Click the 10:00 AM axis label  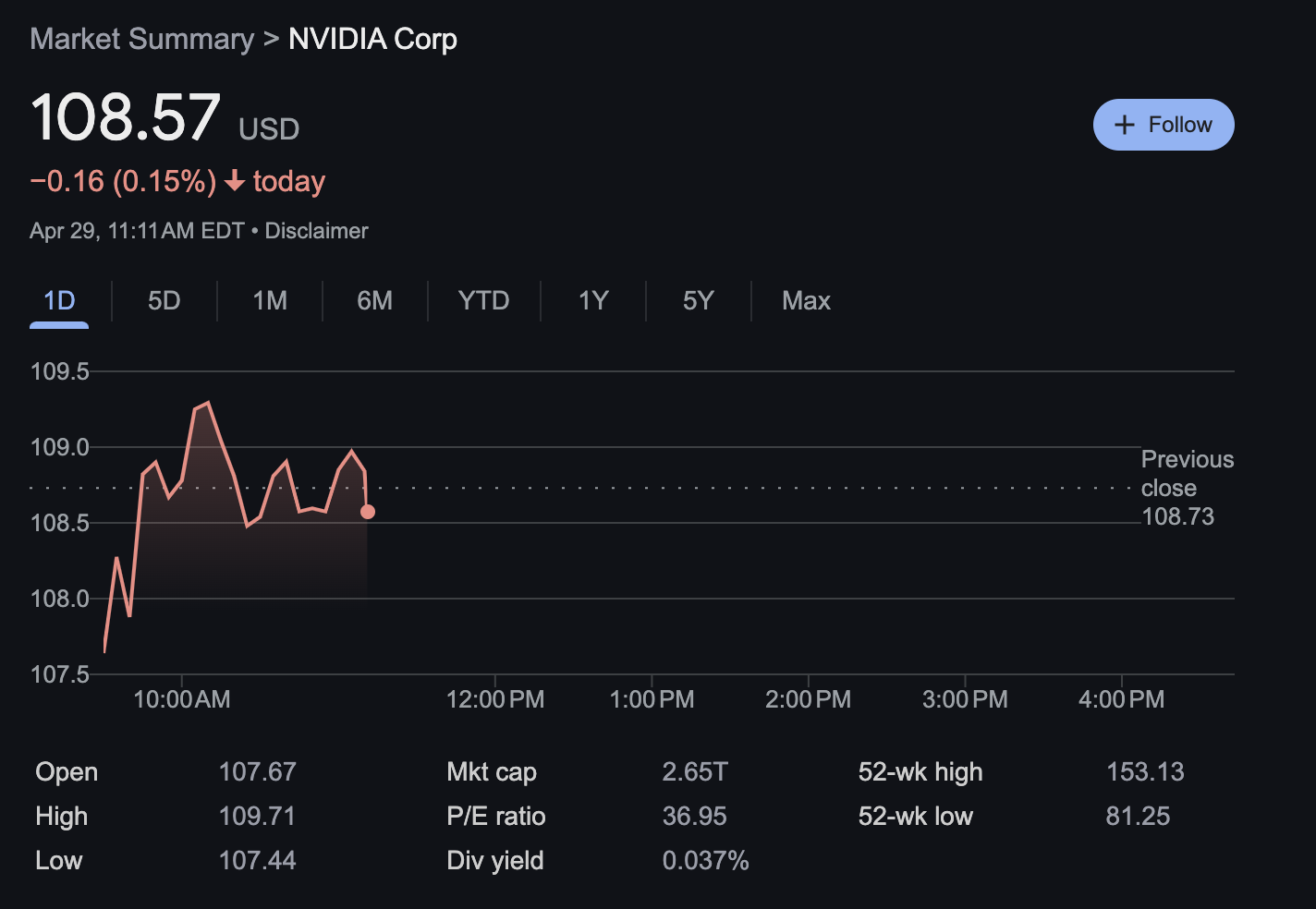pos(182,699)
